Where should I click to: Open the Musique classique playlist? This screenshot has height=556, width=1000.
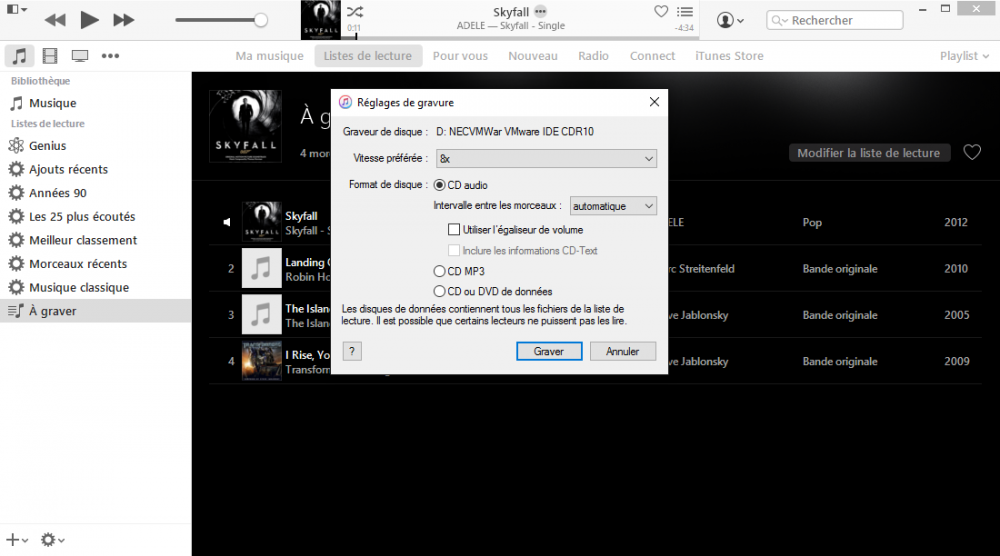(x=96, y=288)
